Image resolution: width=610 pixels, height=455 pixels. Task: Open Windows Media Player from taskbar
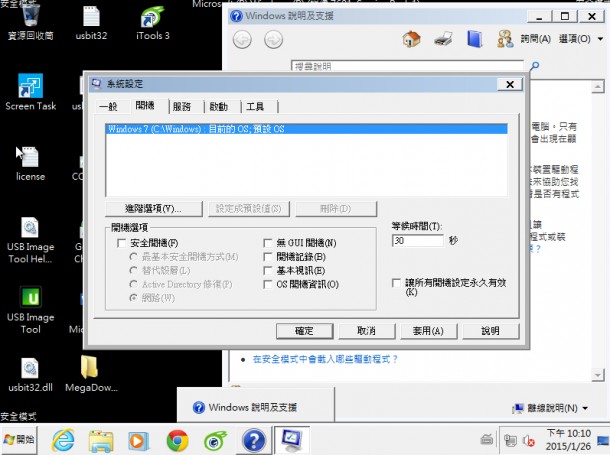pyautogui.click(x=138, y=441)
